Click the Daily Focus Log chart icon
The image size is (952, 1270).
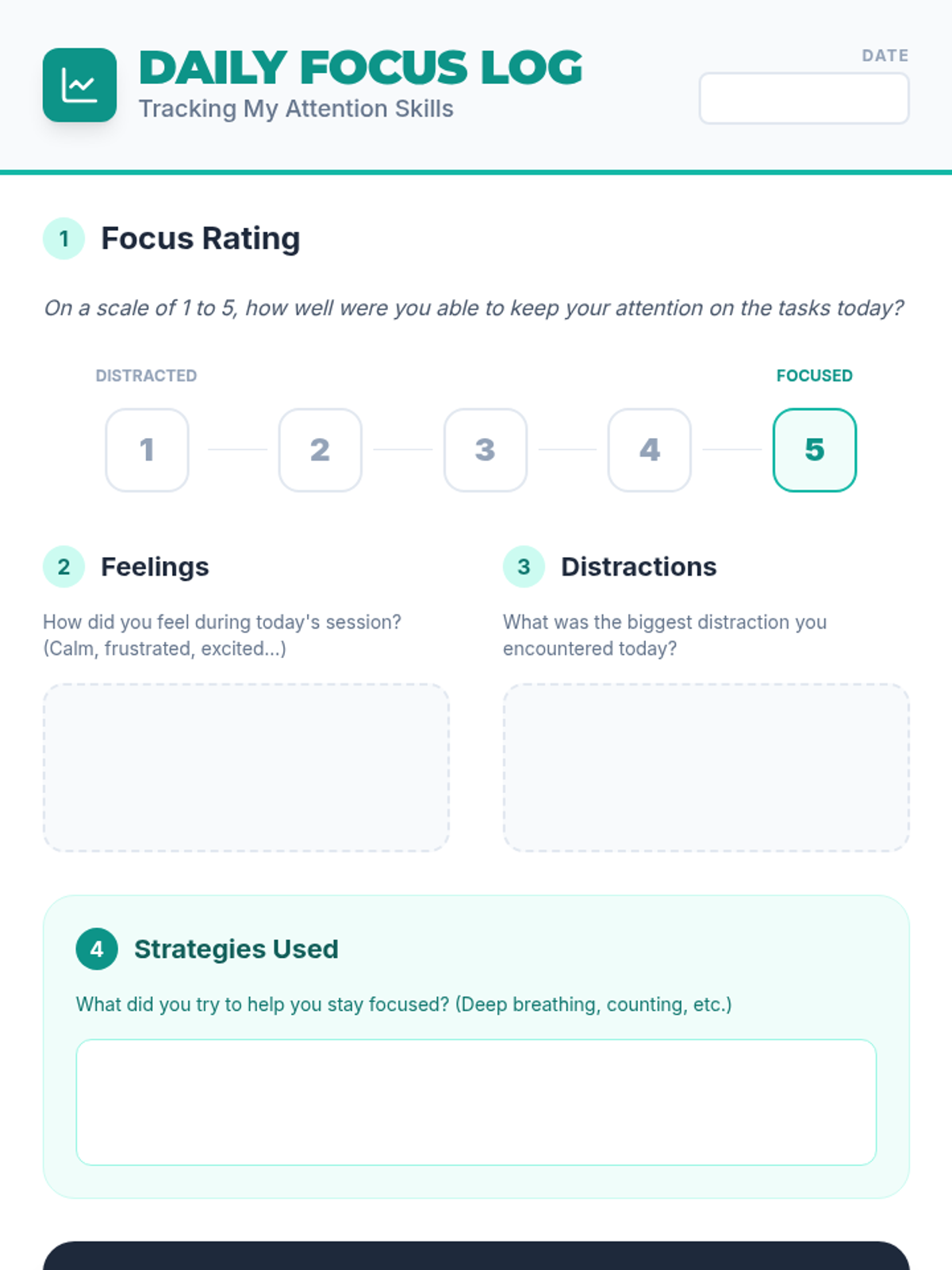click(79, 85)
